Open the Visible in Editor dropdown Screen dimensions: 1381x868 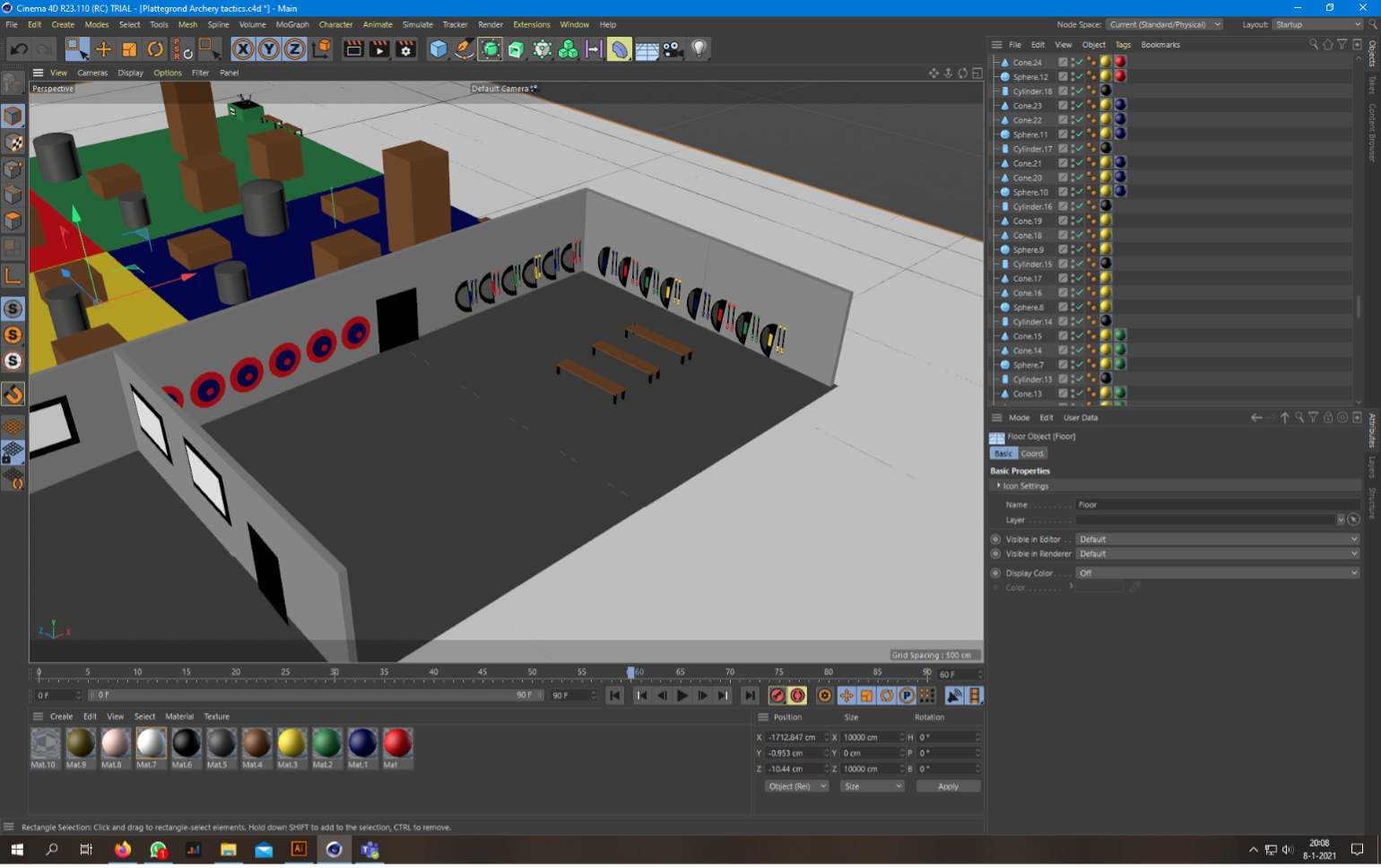1217,539
